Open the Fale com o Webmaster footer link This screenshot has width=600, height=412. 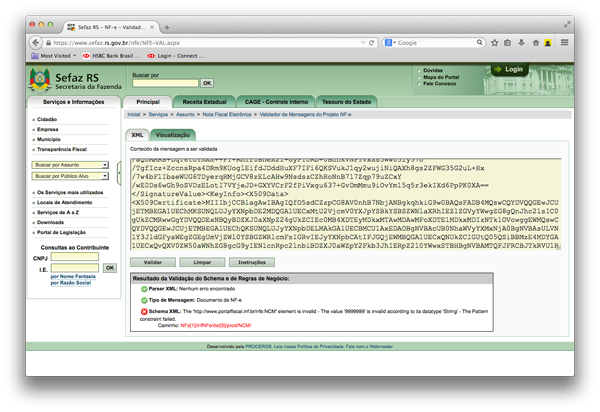(369, 347)
